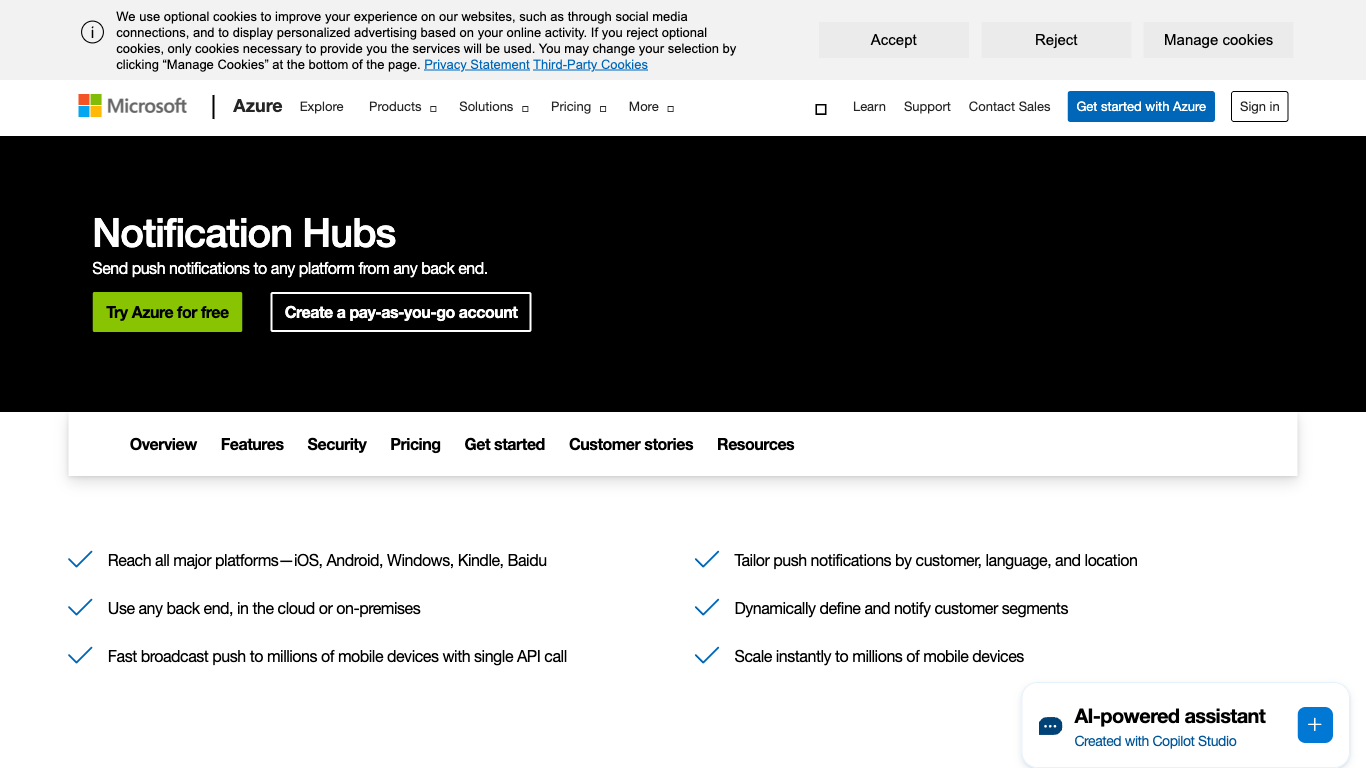1366x768 pixels.
Task: Open the AI-powered assistant plus button
Action: (1315, 725)
